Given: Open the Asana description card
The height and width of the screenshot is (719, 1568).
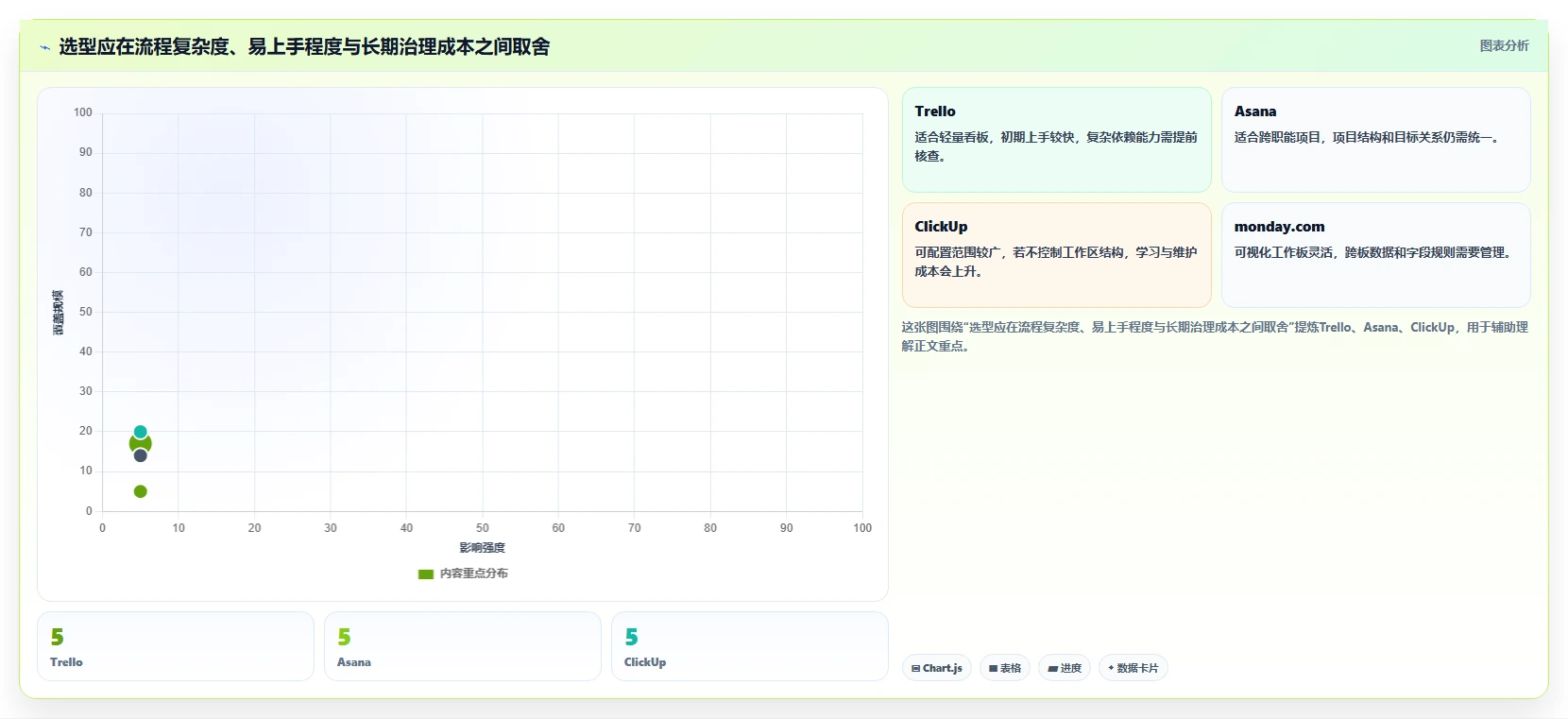Looking at the screenshot, I should (1375, 140).
